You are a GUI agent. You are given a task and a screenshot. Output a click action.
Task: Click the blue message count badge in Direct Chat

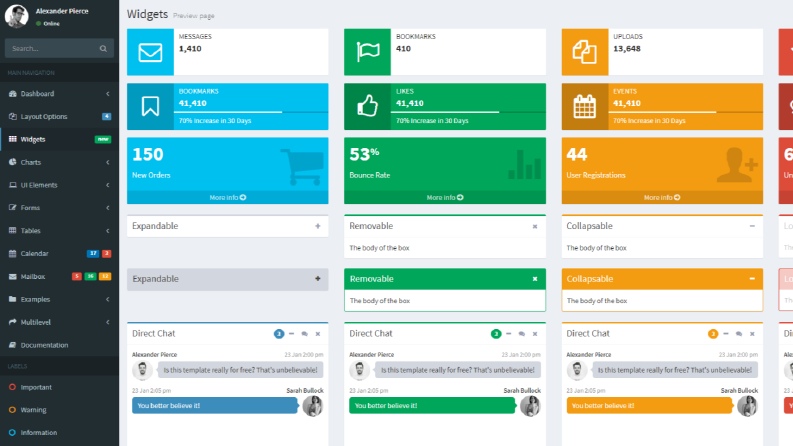tap(279, 334)
